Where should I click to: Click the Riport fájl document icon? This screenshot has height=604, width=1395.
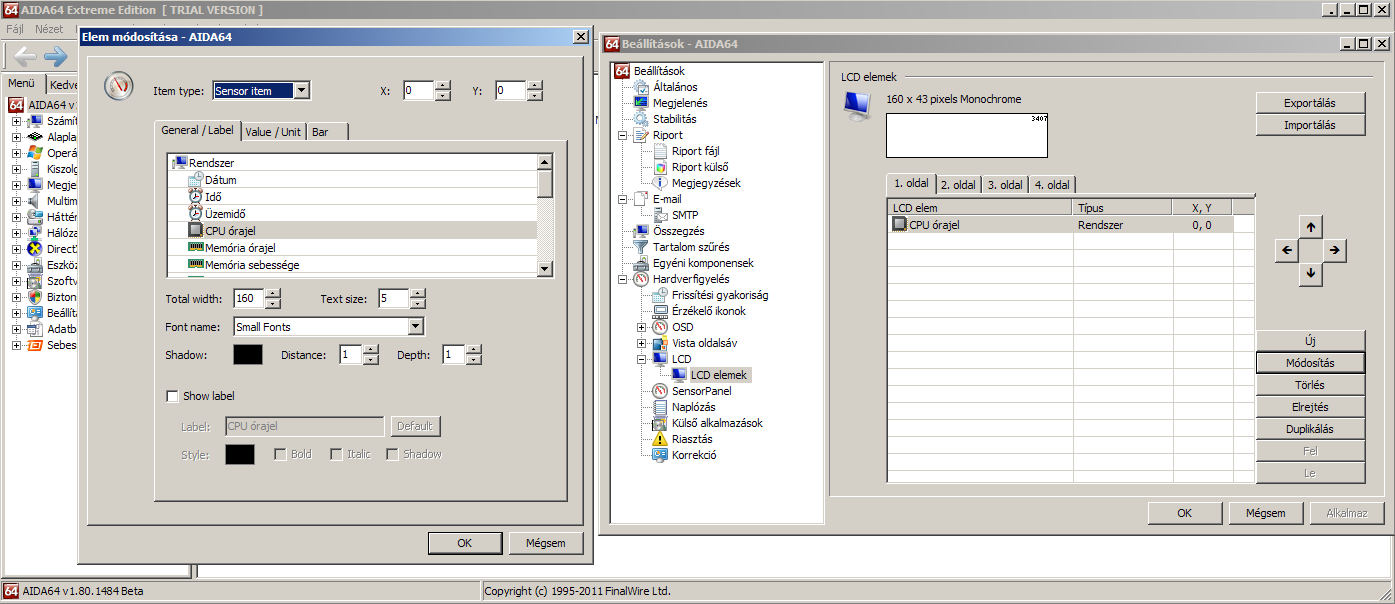point(660,151)
